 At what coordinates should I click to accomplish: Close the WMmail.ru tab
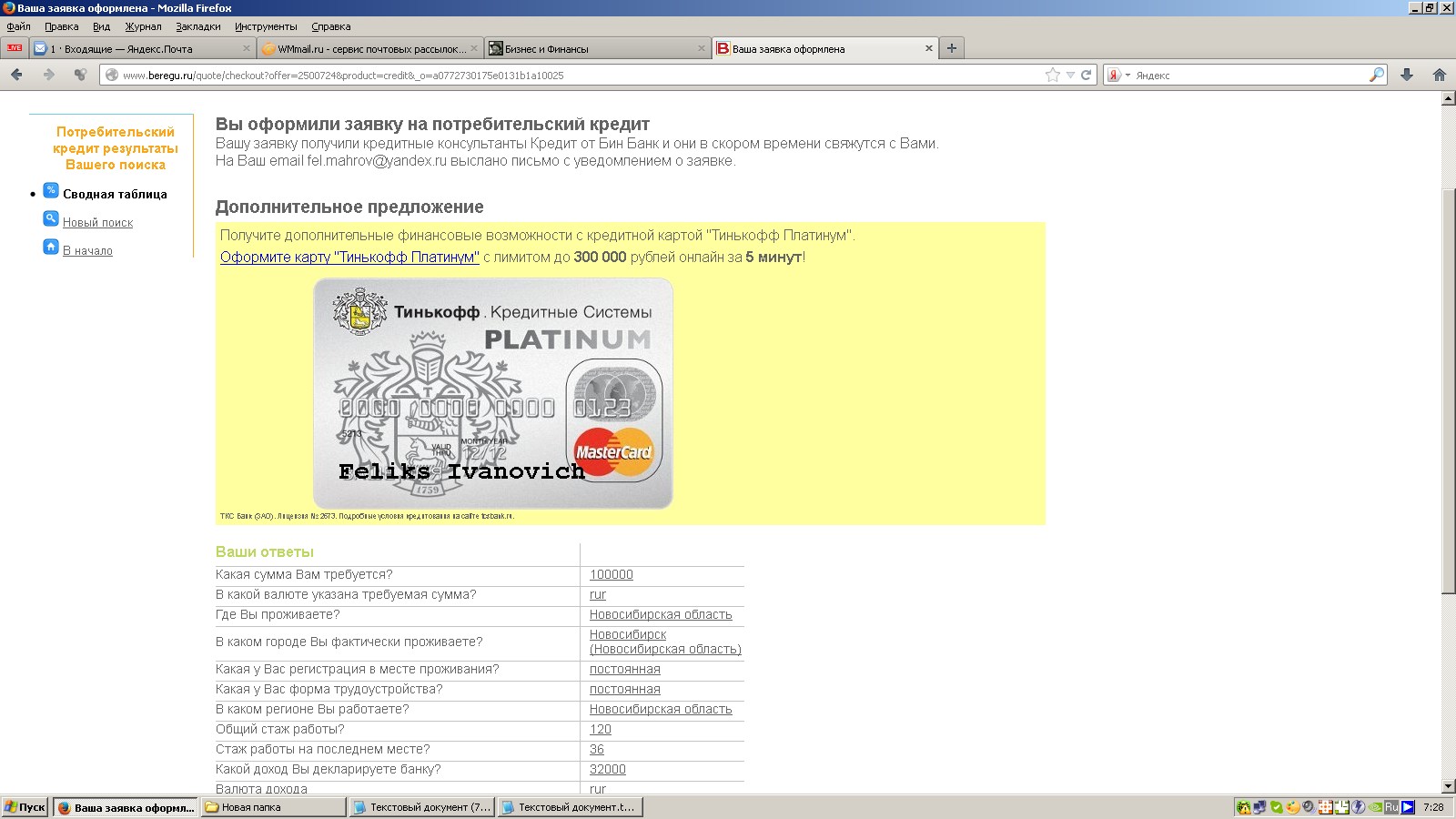point(473,48)
